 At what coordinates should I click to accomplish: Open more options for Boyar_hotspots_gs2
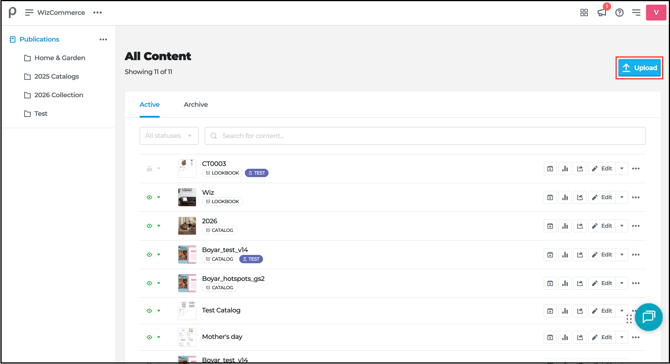[x=636, y=283]
